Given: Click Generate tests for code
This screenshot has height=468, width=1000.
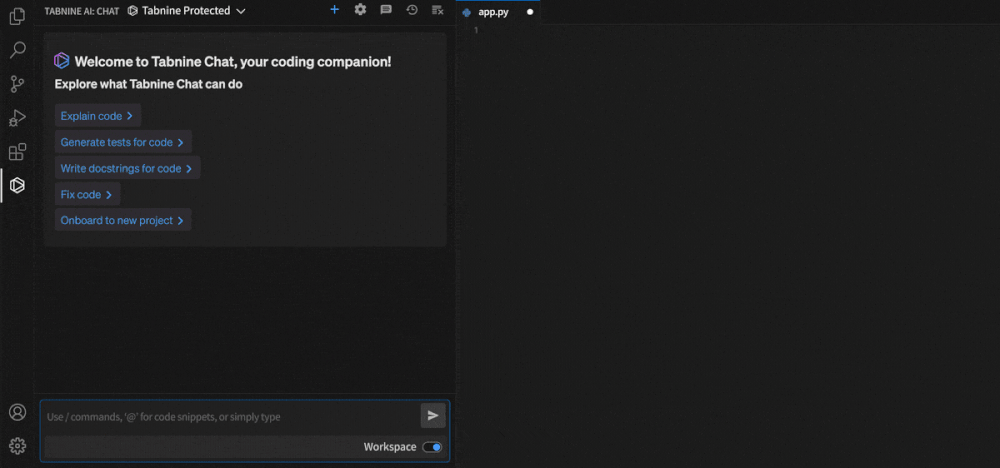Looking at the screenshot, I should 122,142.
